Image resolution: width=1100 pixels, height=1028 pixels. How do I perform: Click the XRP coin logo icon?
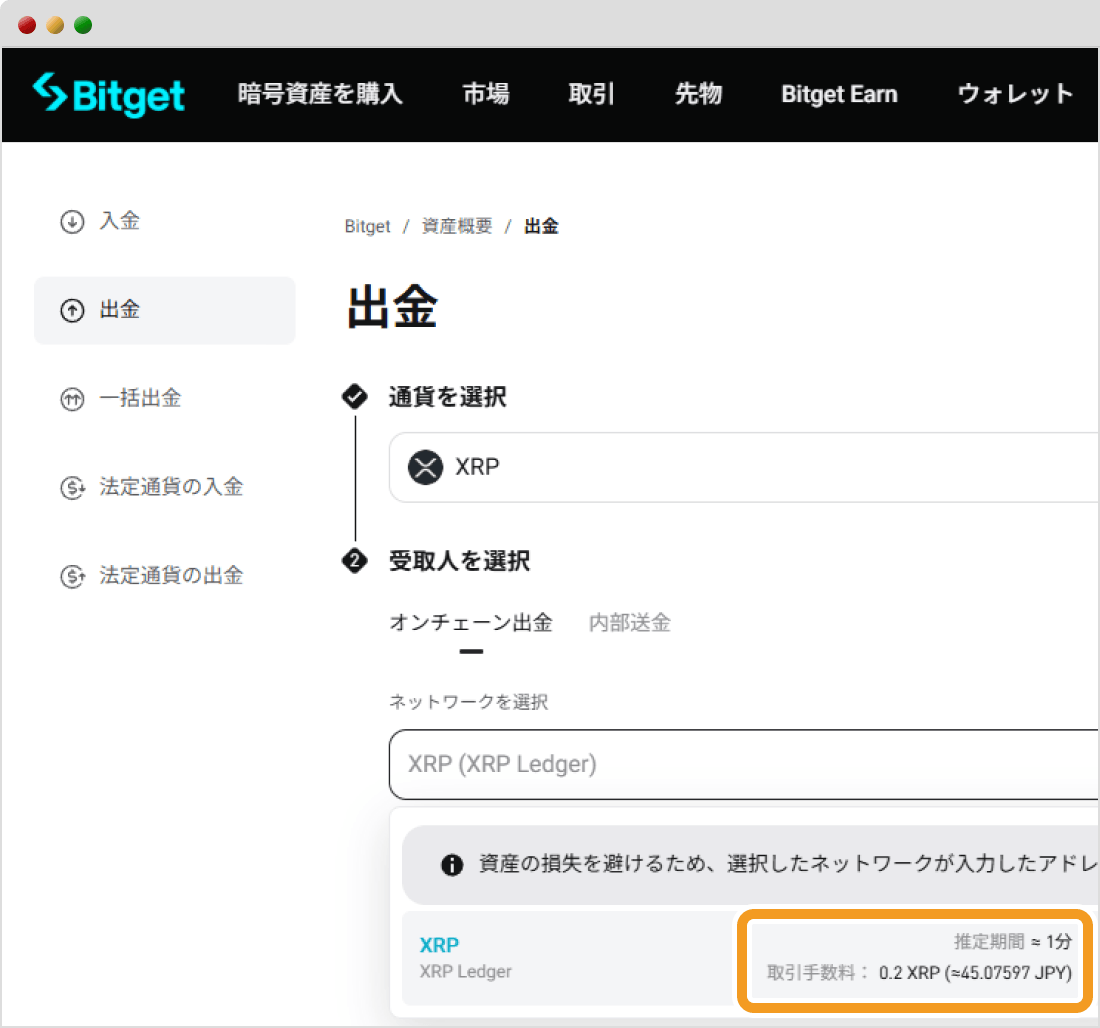click(425, 467)
